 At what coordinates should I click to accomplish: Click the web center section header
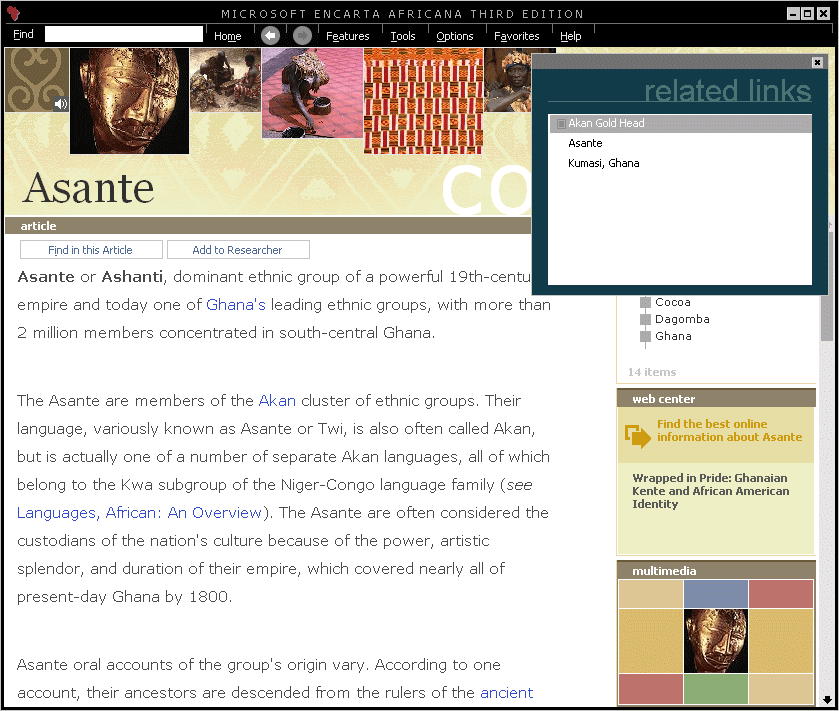click(716, 399)
